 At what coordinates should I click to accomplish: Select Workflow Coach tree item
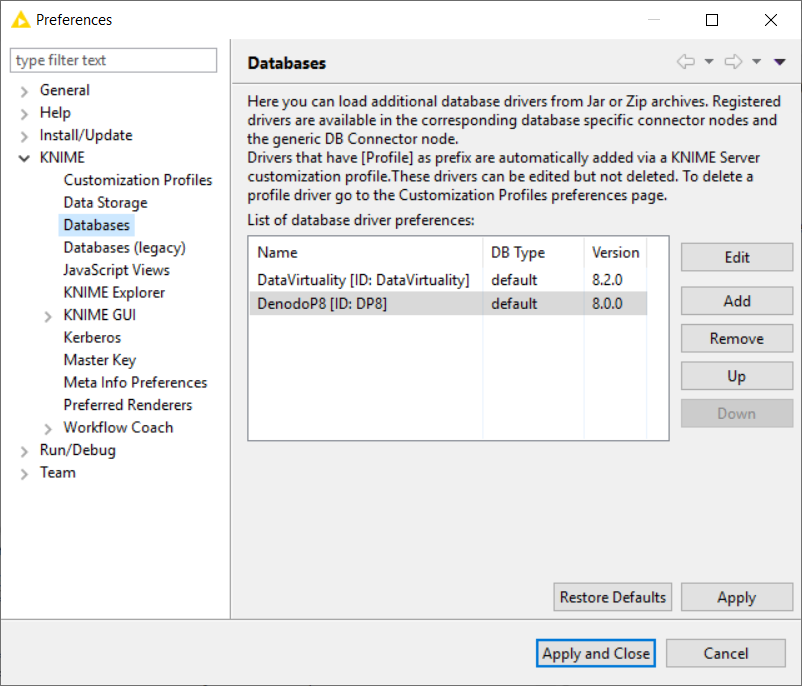click(118, 428)
